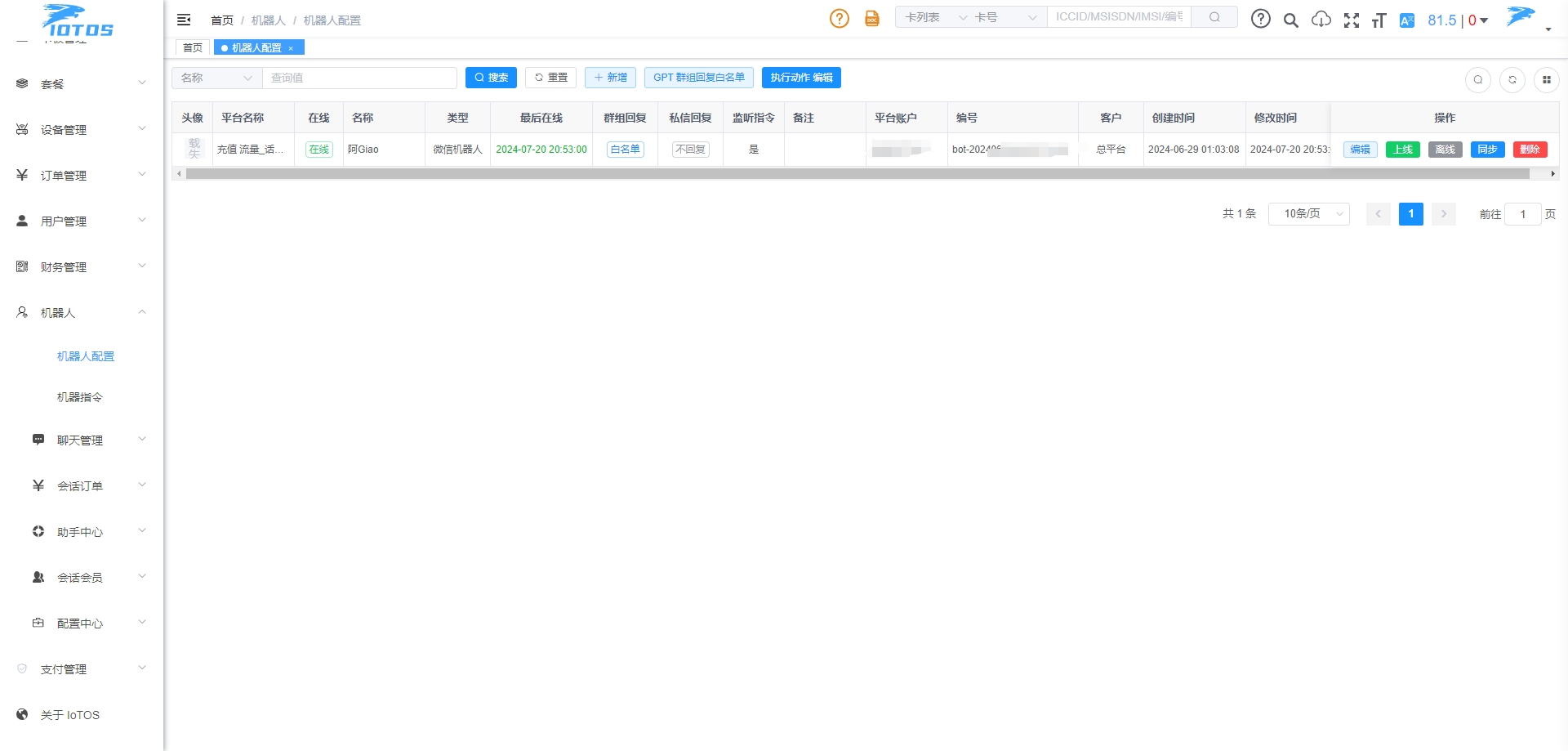1568x751 pixels.
Task: Open the 名称 filter field dropdown
Action: [x=216, y=78]
